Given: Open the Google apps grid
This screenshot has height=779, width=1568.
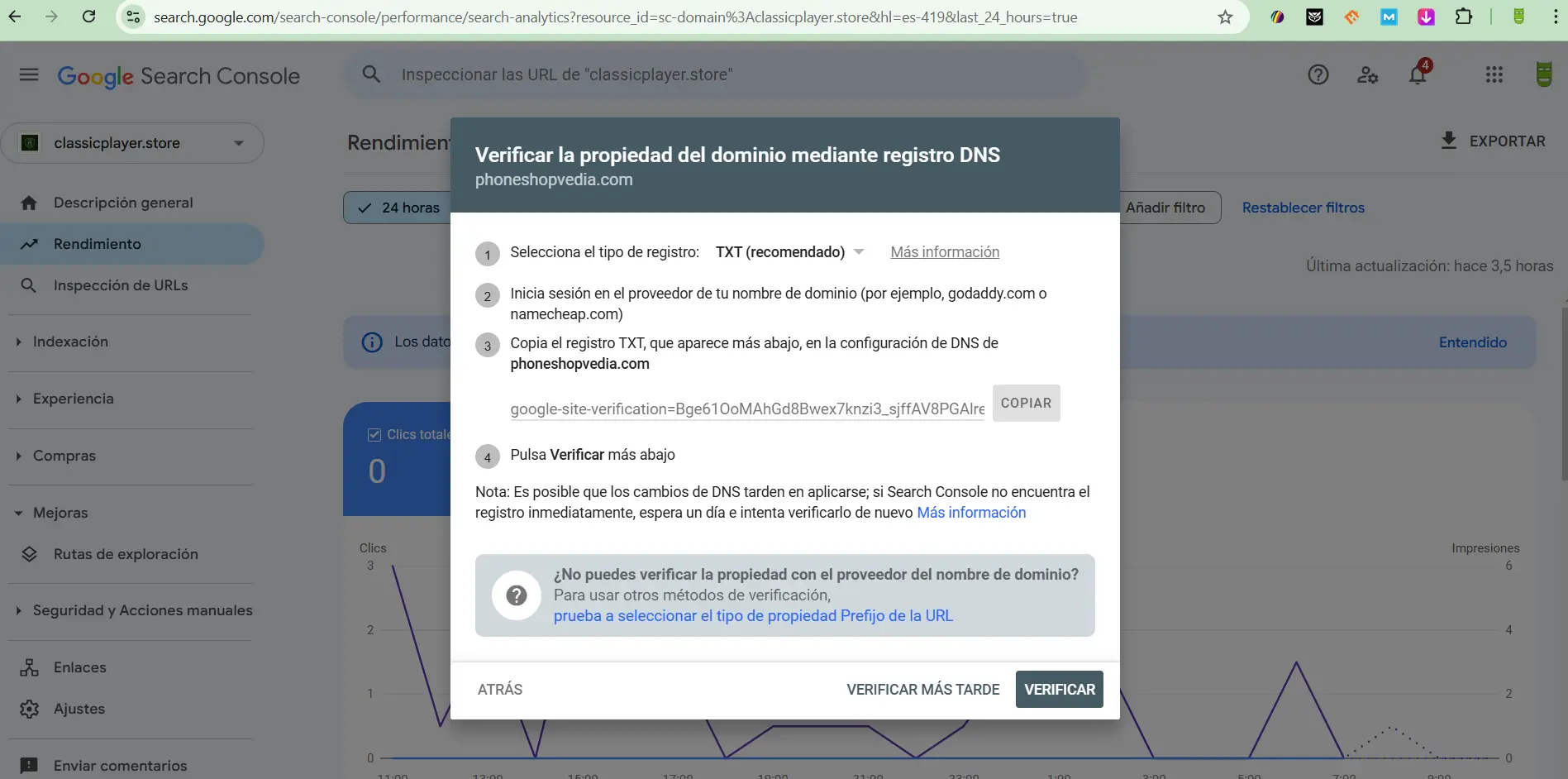Looking at the screenshot, I should [x=1494, y=75].
